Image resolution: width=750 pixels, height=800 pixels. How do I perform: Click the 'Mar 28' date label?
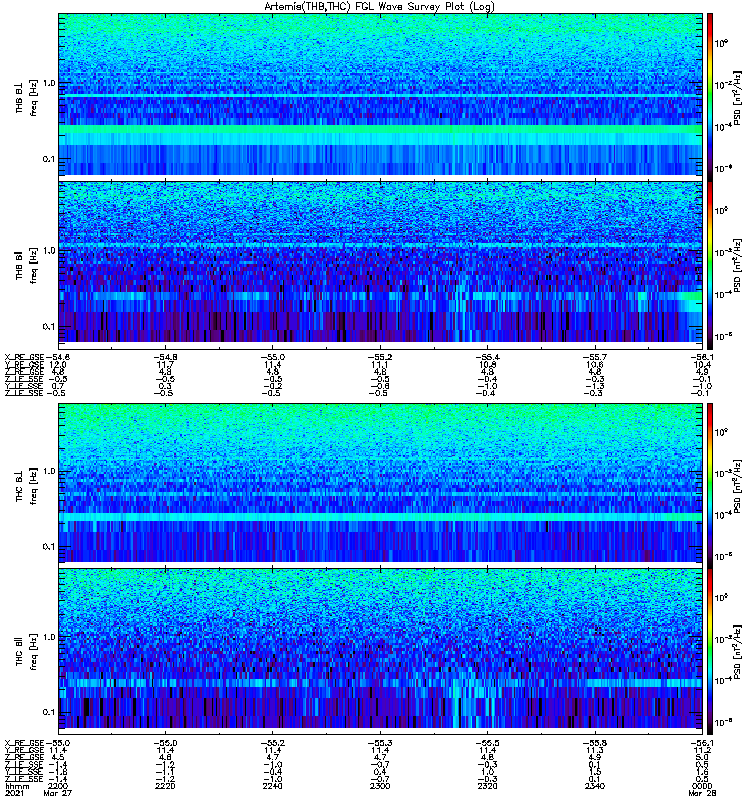tap(702, 793)
